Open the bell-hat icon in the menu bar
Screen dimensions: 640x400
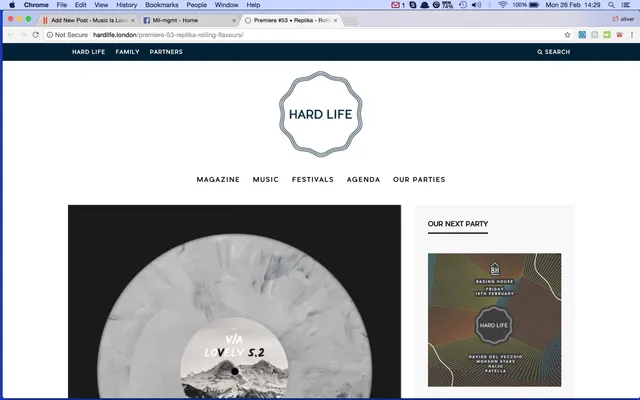coord(424,5)
